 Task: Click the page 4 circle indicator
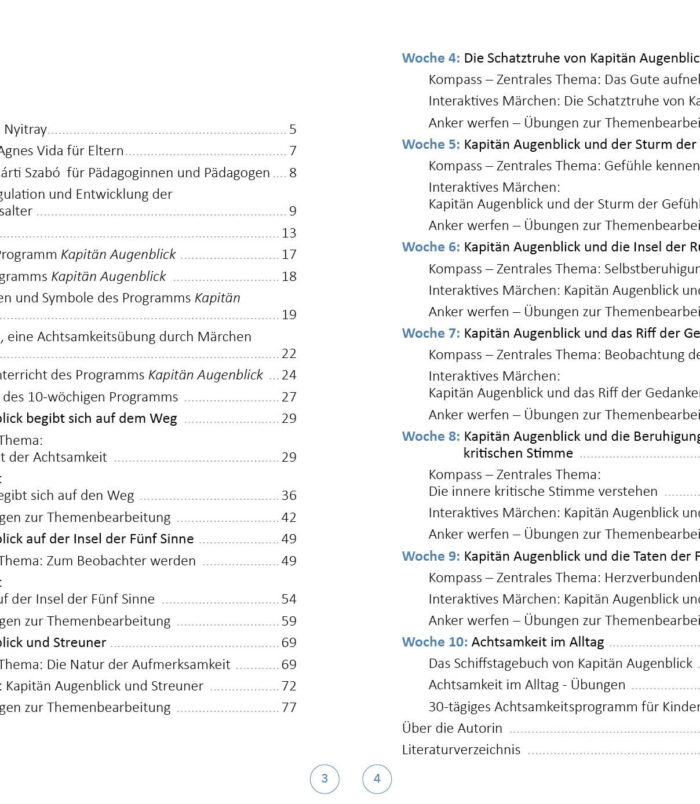377,778
